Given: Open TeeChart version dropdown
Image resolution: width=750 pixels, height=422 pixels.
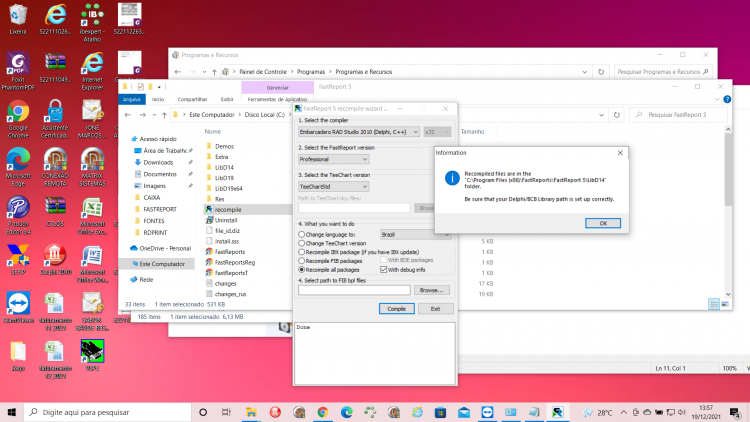Looking at the screenshot, I should point(333,187).
